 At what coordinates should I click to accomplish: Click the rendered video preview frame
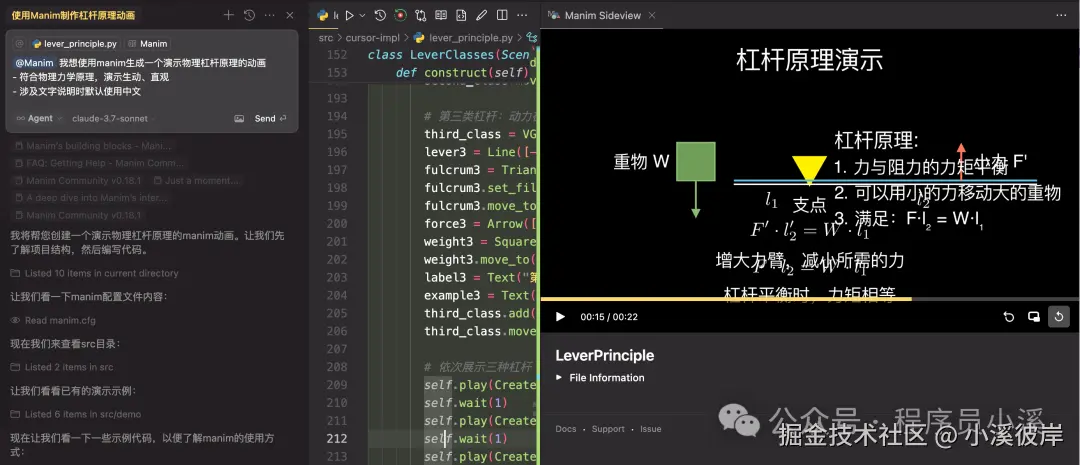810,163
